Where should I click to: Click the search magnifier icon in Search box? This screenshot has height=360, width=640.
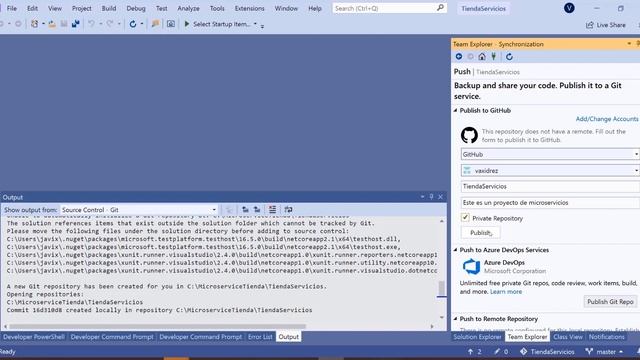point(440,8)
